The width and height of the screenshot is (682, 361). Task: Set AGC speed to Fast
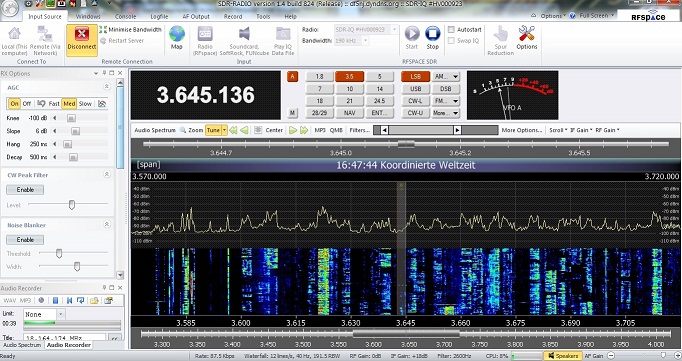pos(54,104)
